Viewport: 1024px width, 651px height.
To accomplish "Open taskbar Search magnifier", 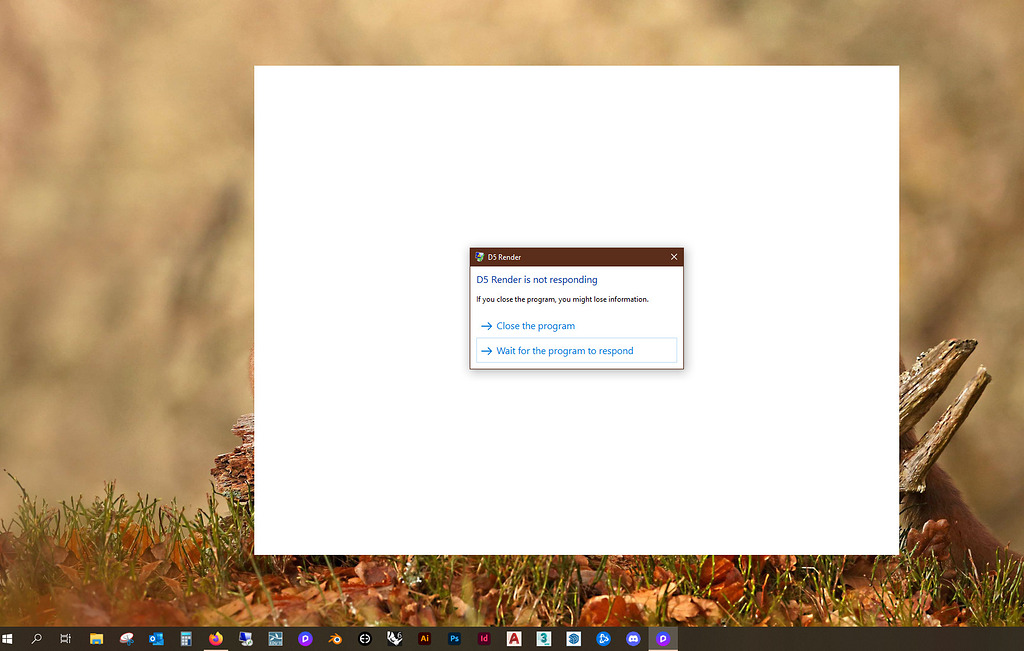I will pos(37,639).
